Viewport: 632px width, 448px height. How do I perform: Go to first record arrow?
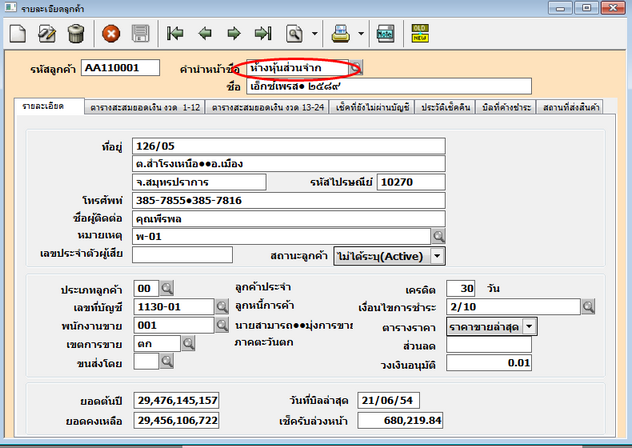pos(176,33)
